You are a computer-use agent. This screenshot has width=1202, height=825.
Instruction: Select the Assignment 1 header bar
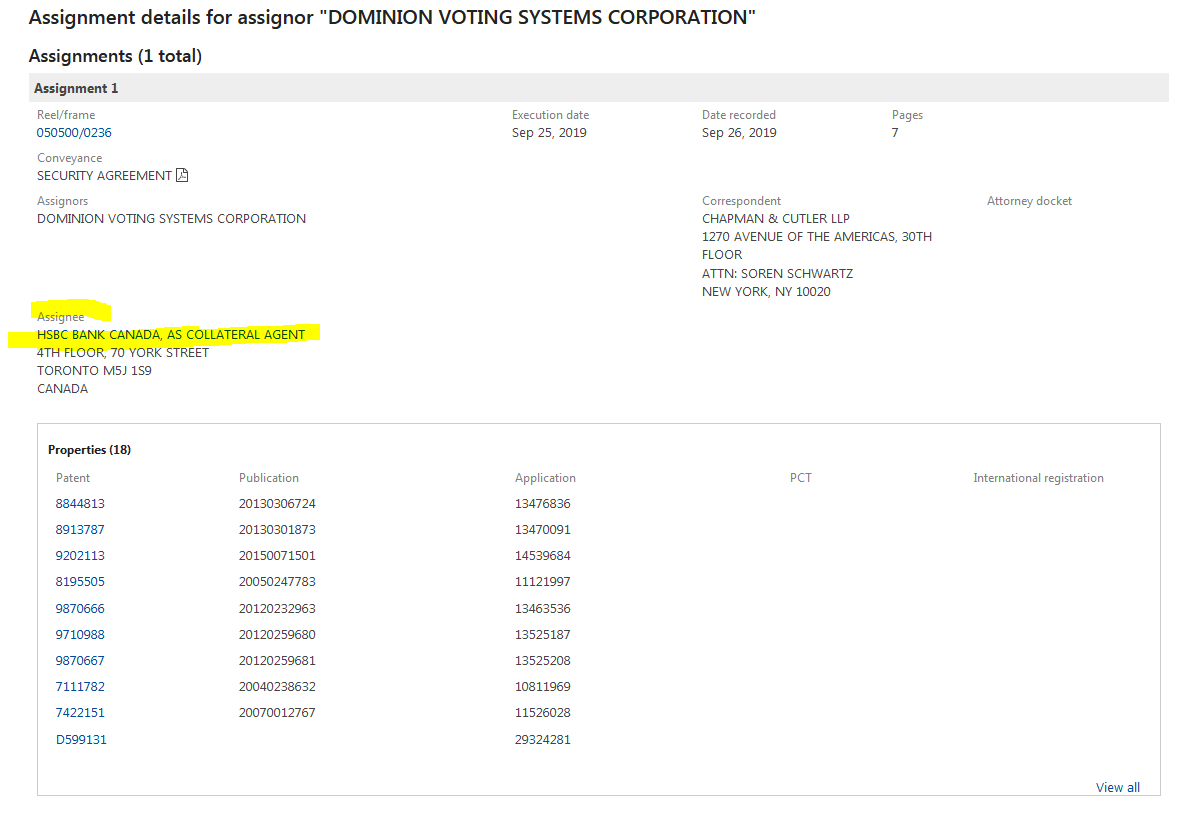point(598,88)
